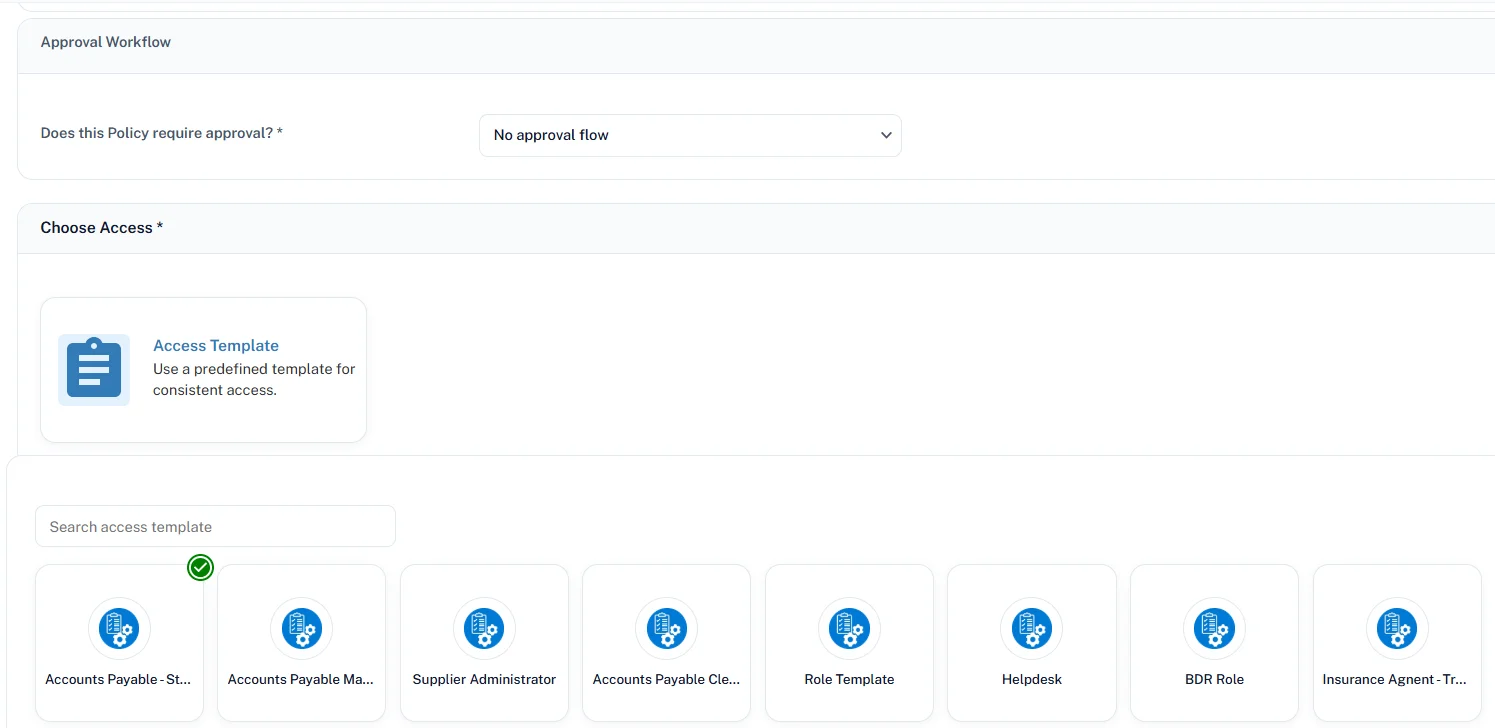Viewport: 1495px width, 728px height.
Task: Open the Access Template link
Action: pyautogui.click(x=216, y=345)
